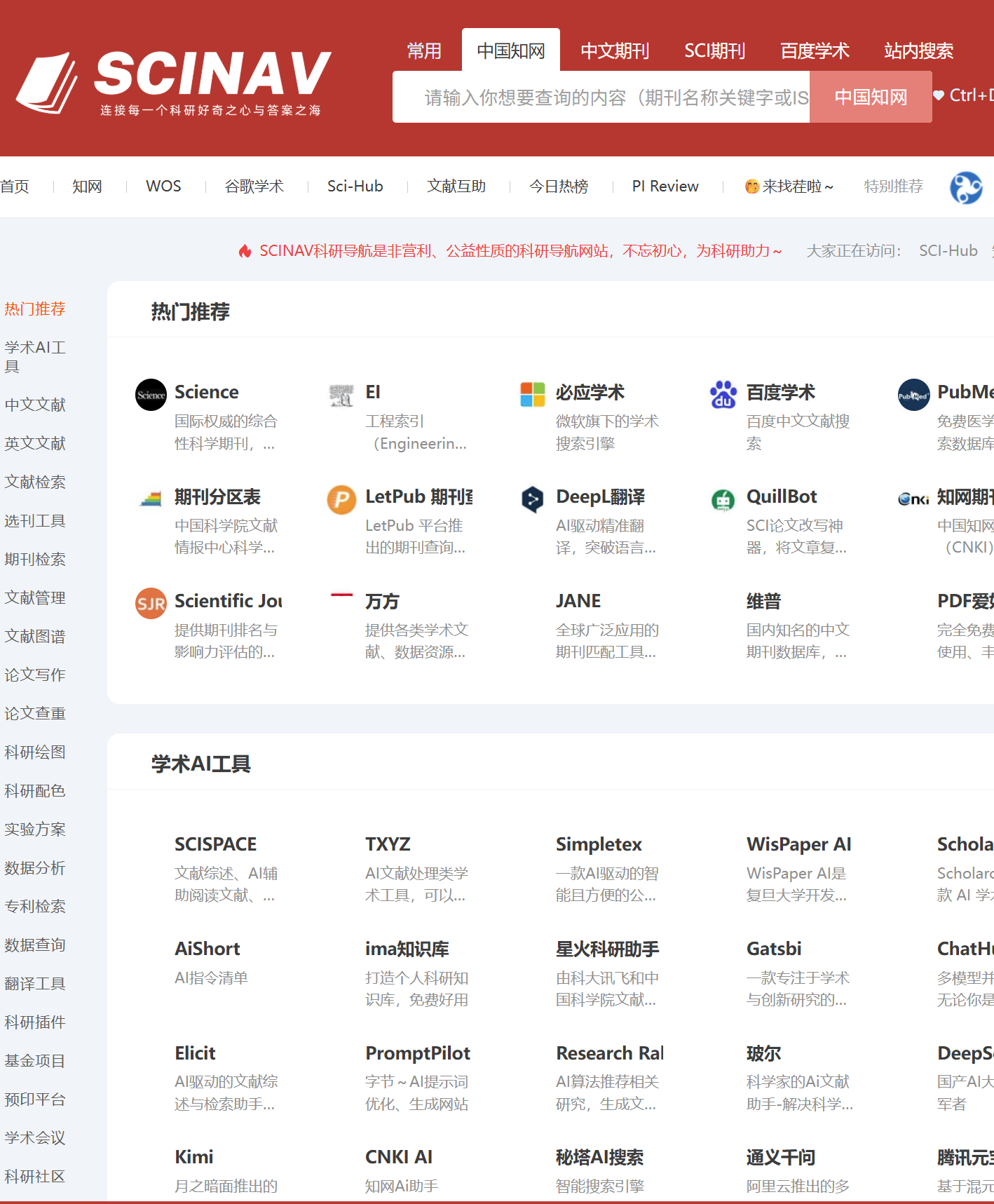Click the 期刊分区表 rainbow icon
This screenshot has height=1204, width=994.
coord(151,499)
